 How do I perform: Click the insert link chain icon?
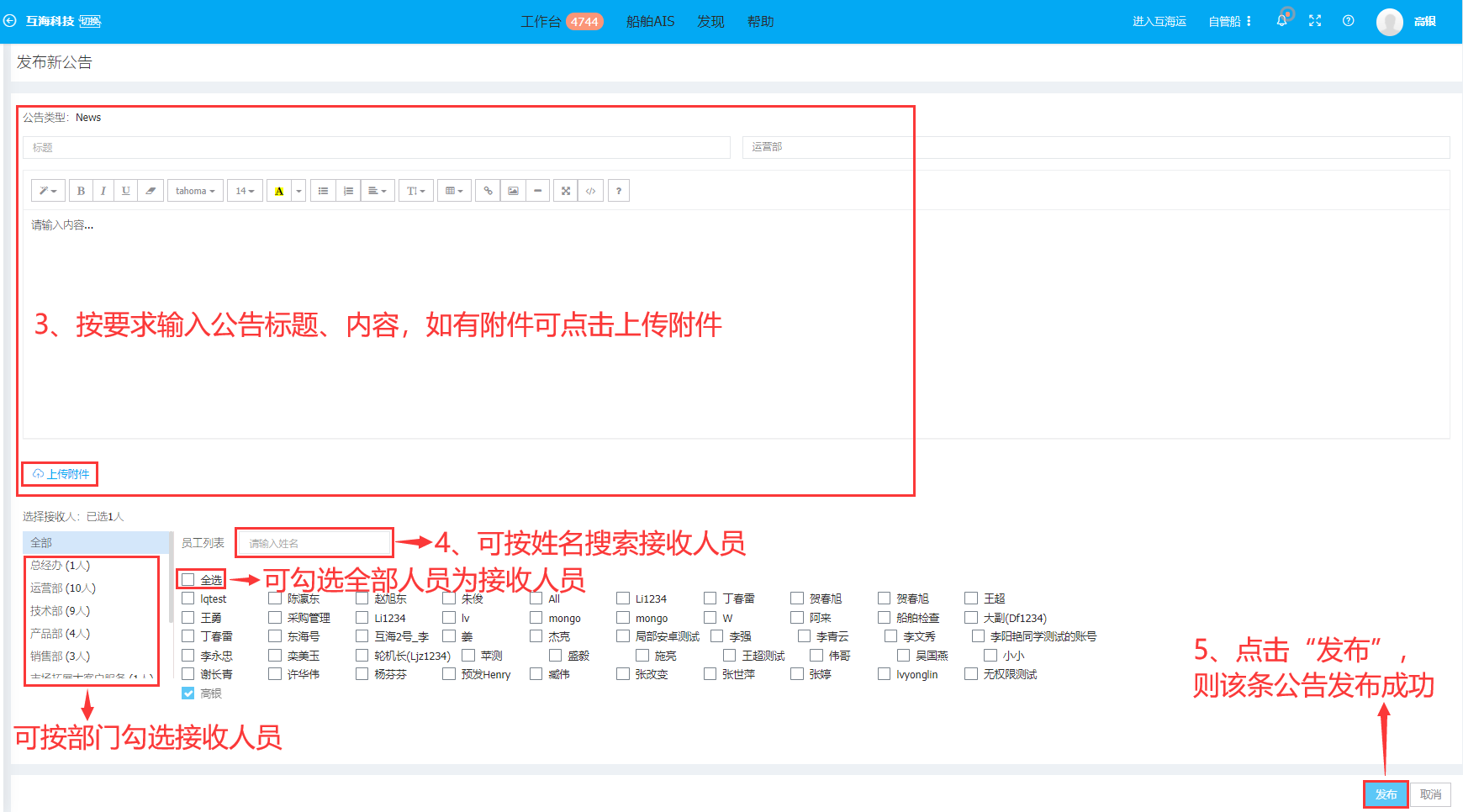(488, 191)
